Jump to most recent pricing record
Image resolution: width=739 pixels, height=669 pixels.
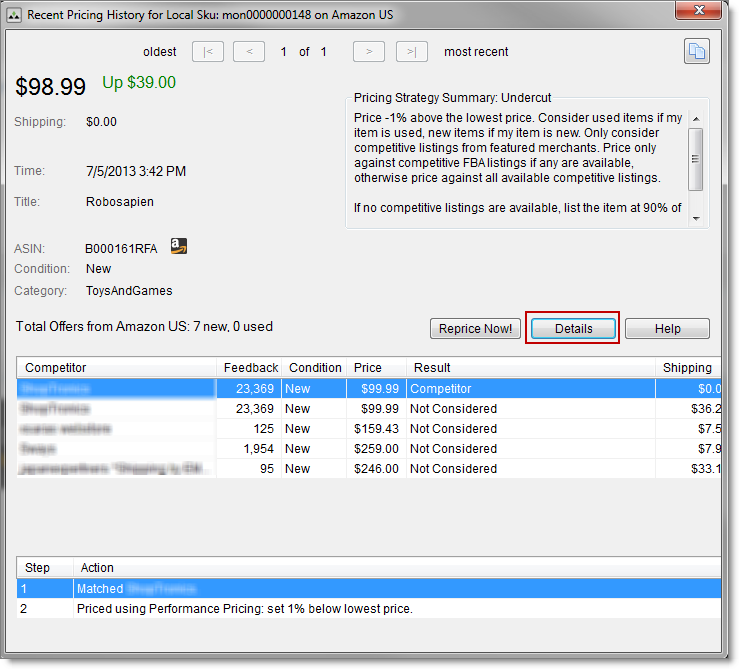click(411, 52)
